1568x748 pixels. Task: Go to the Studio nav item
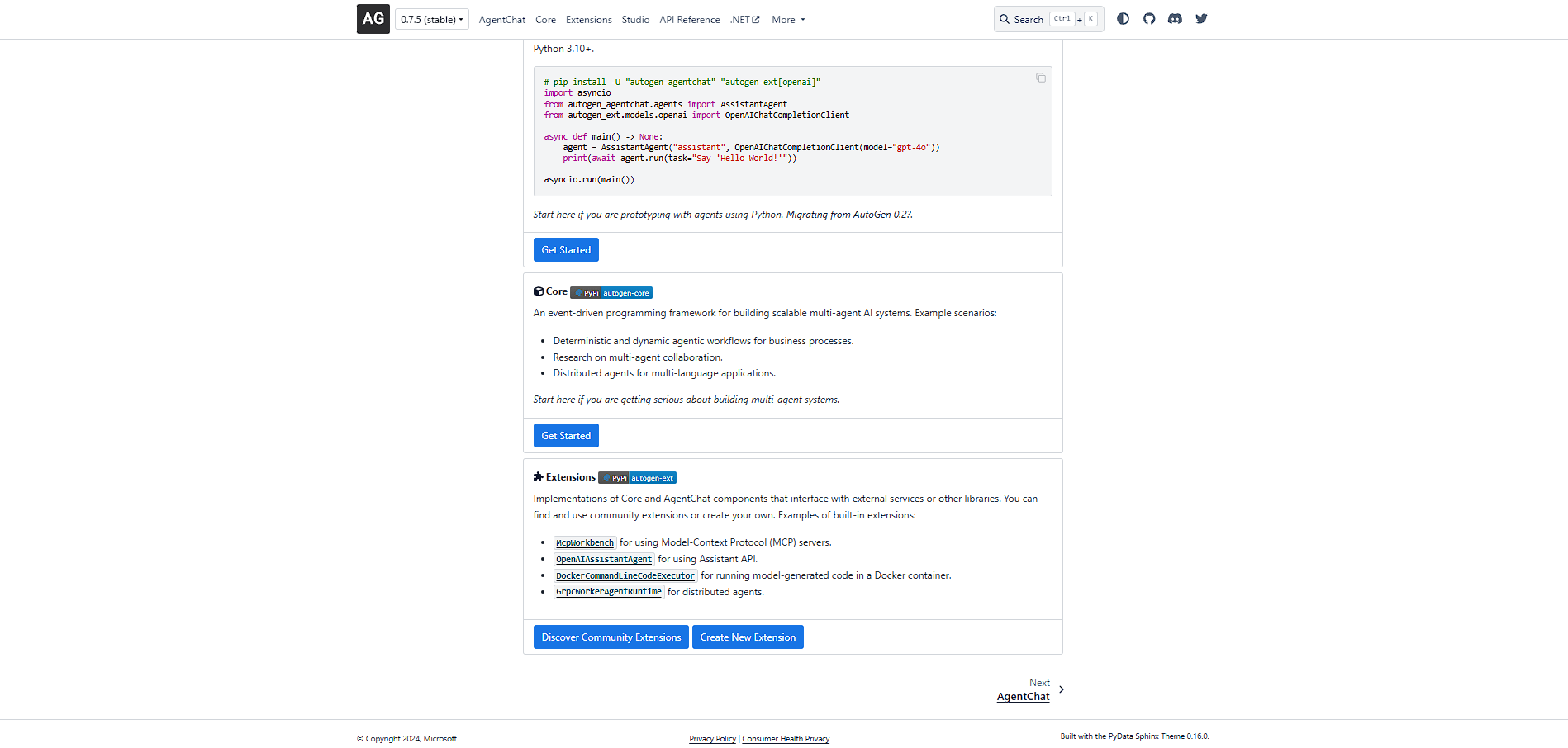(x=635, y=20)
